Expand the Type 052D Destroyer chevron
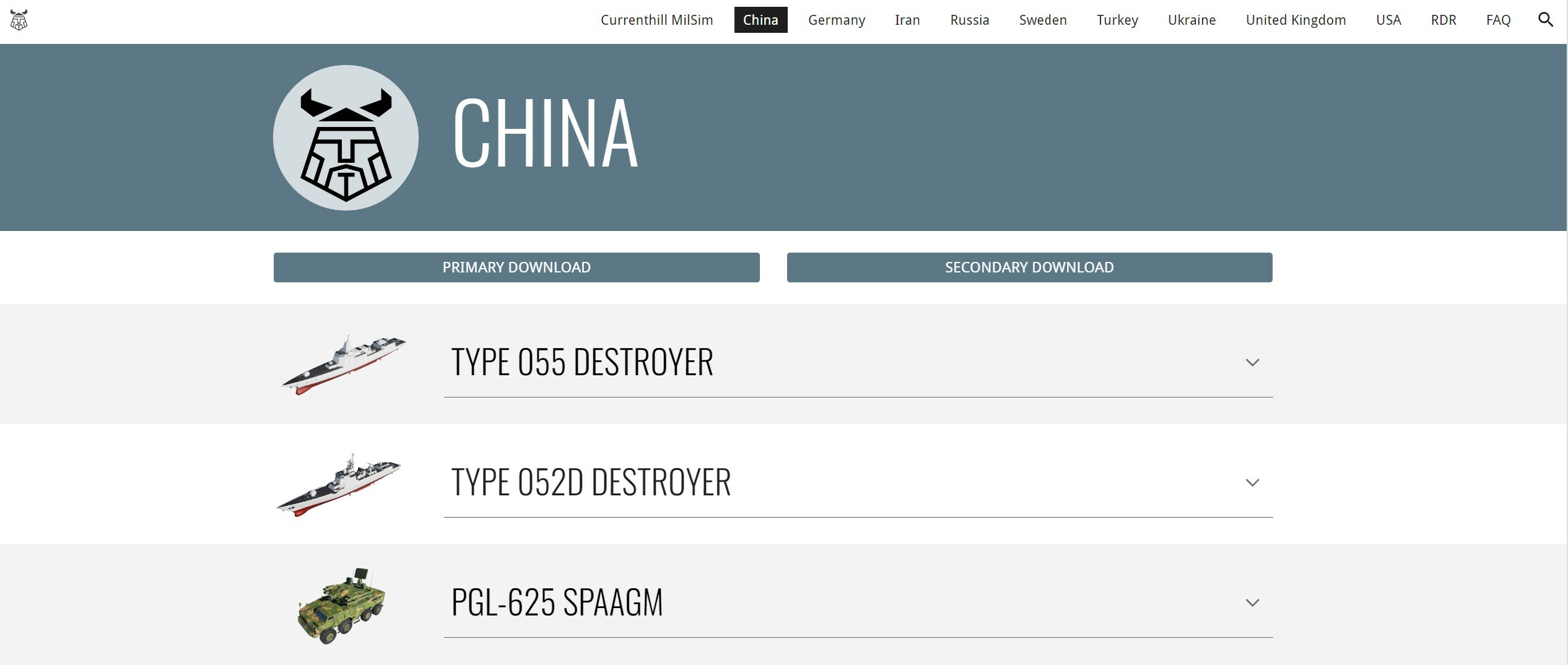This screenshot has height=665, width=1568. pyautogui.click(x=1252, y=483)
